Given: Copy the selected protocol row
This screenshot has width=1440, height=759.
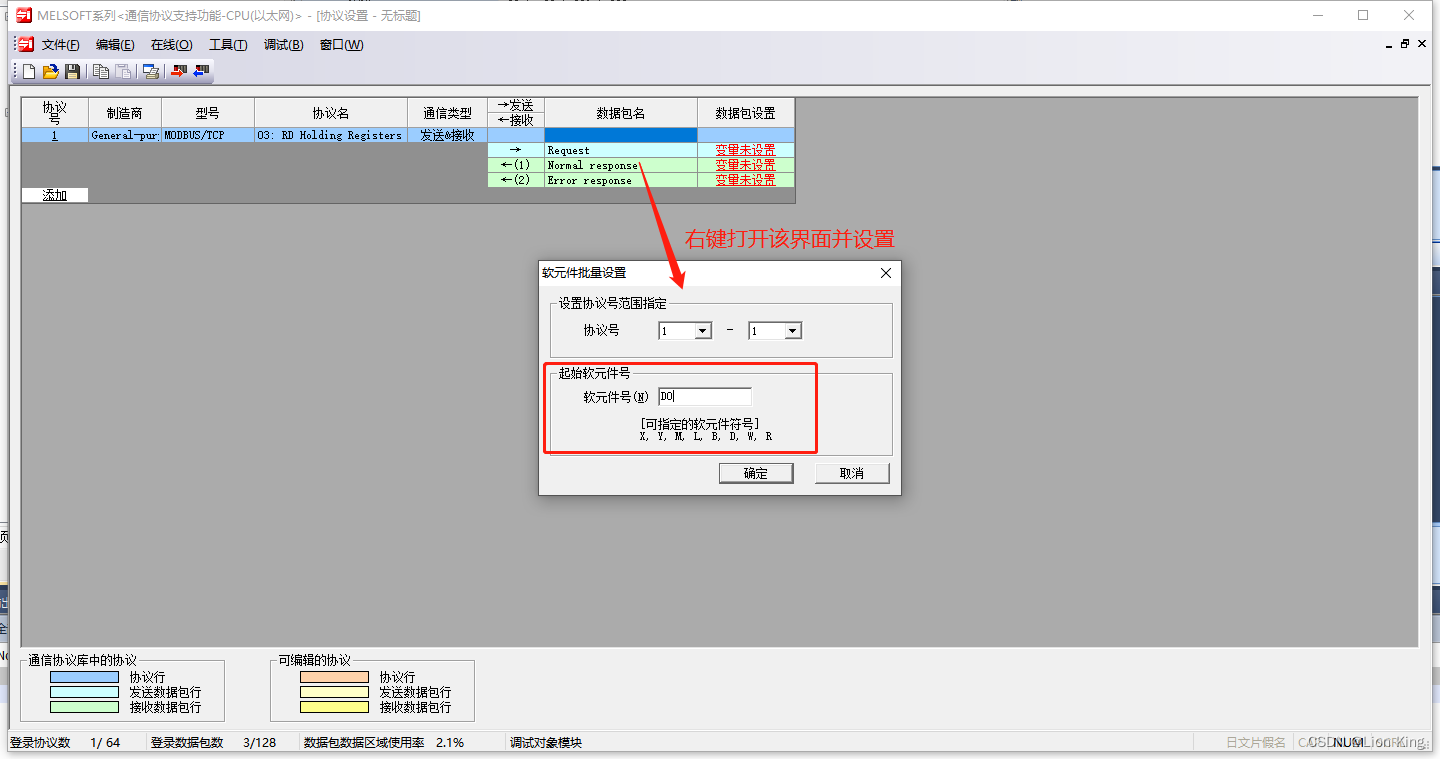Looking at the screenshot, I should click(x=100, y=71).
